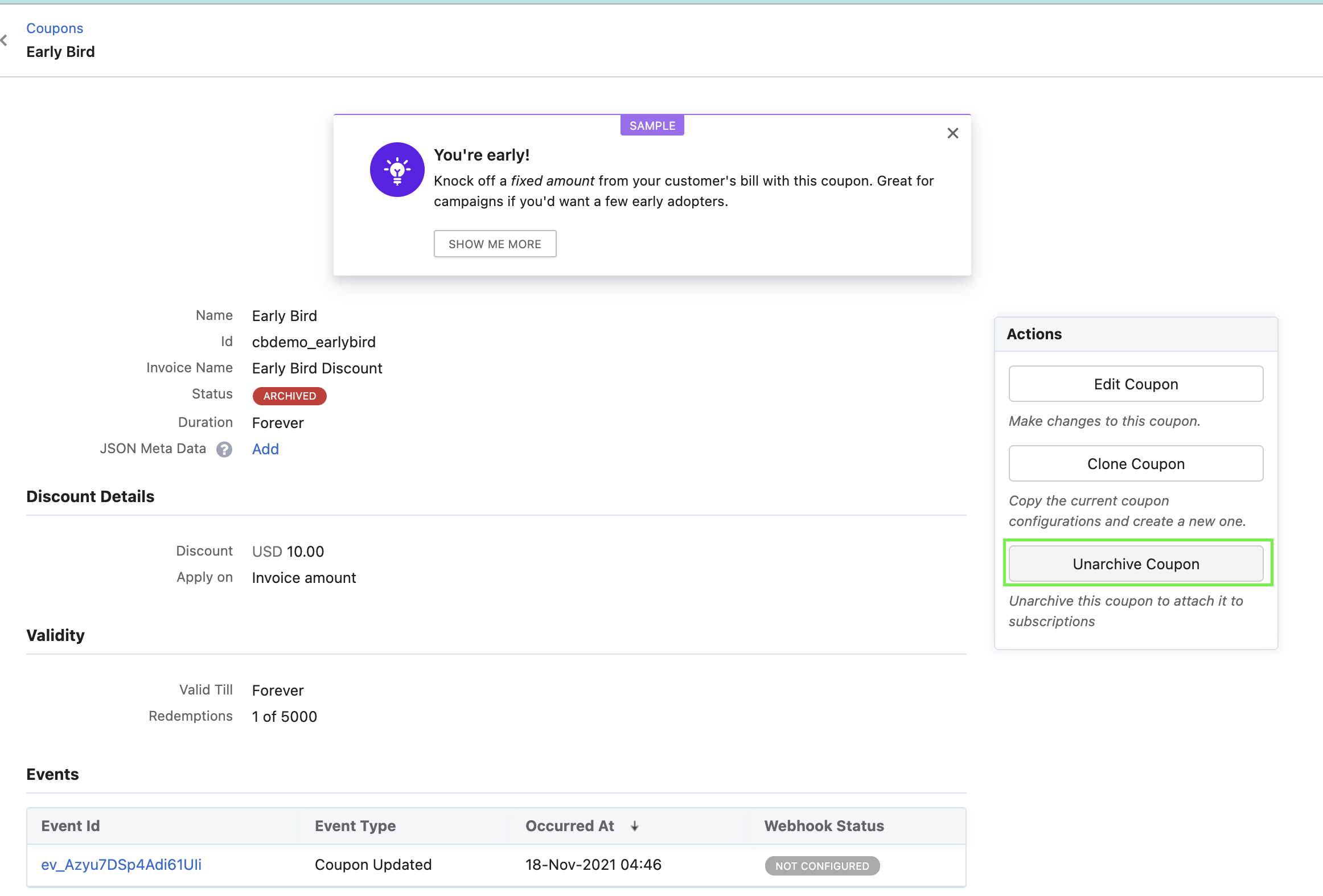Click the SAMPLE label on the tip card
This screenshot has width=1323, height=896.
tap(652, 125)
